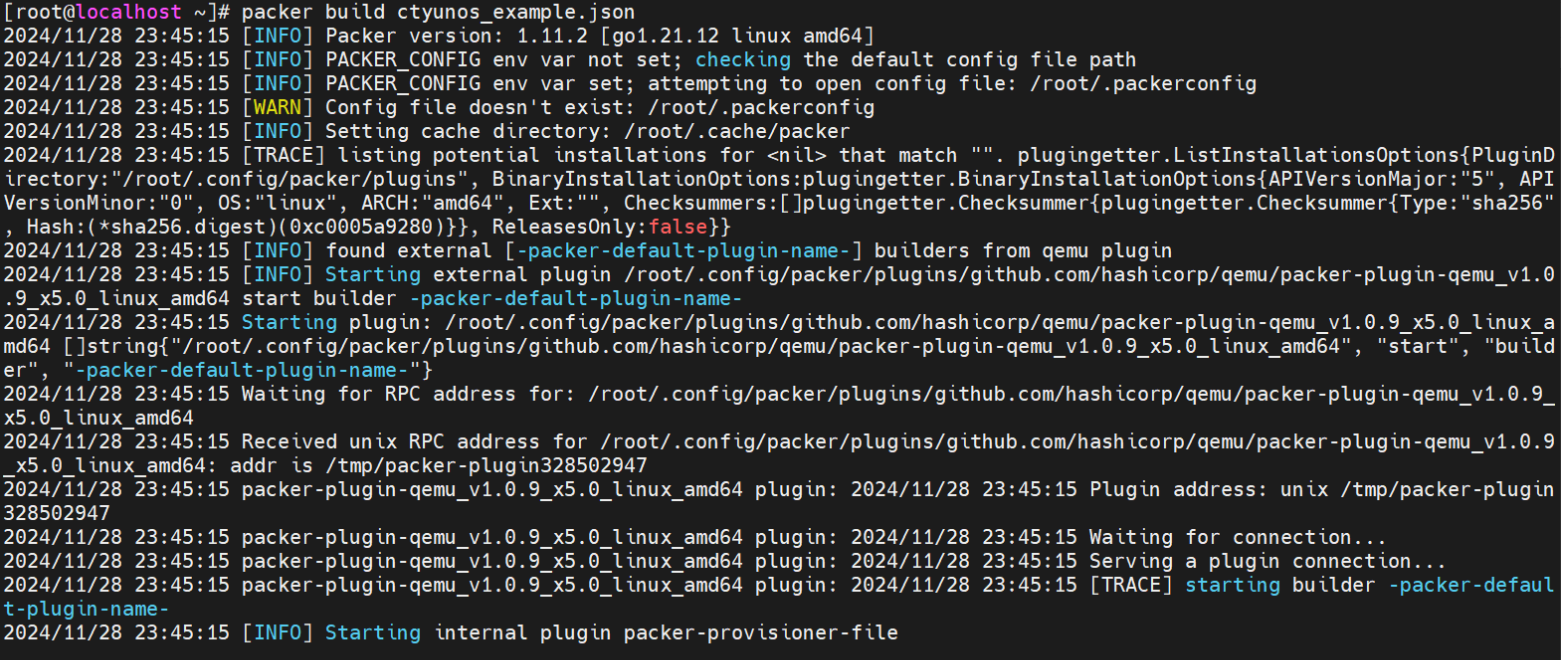Viewport: 1561px width, 660px height.
Task: Click packer-provisioner-file in the last line
Action: (760, 633)
